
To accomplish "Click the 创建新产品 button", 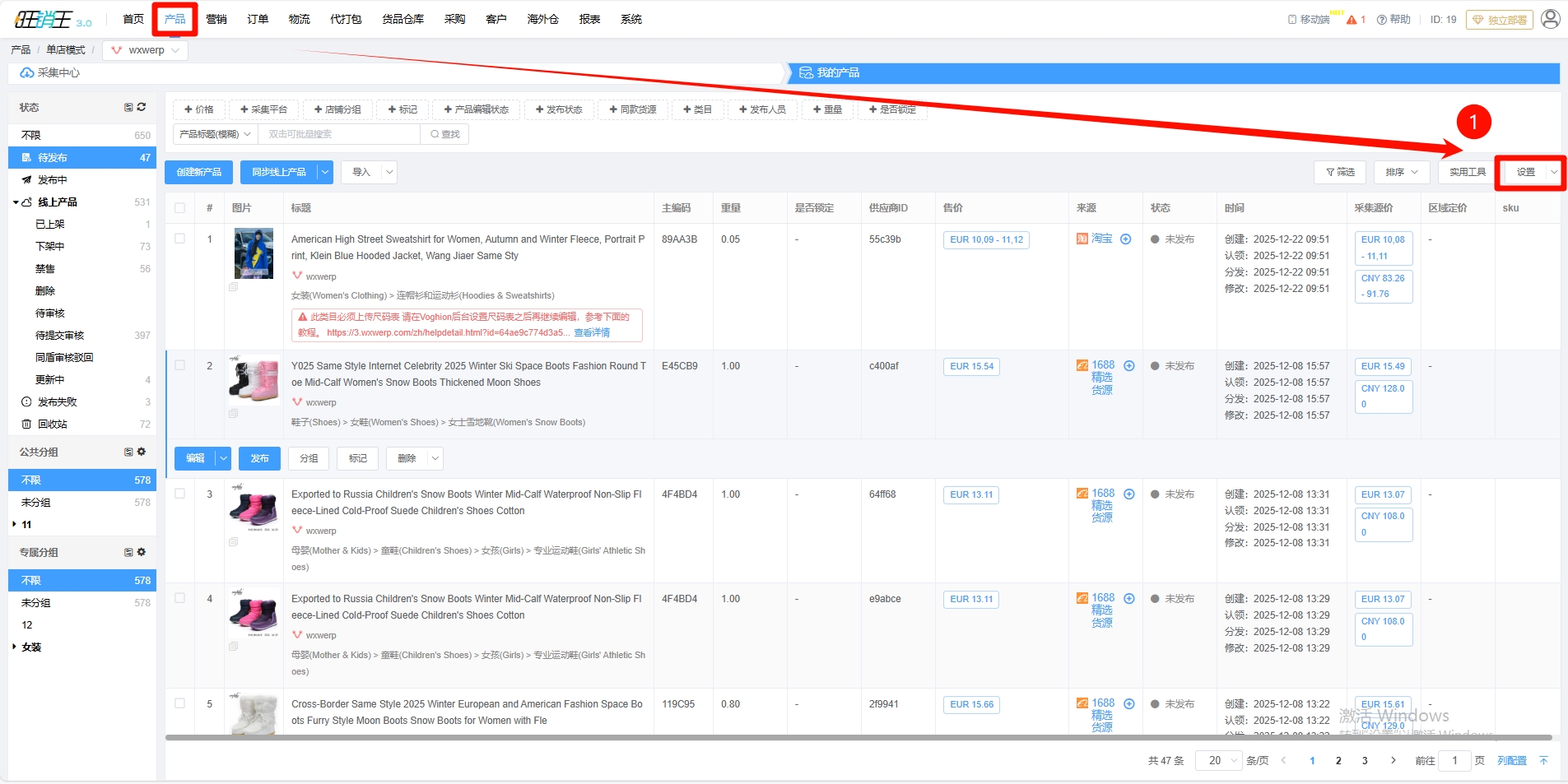I will click(x=199, y=173).
